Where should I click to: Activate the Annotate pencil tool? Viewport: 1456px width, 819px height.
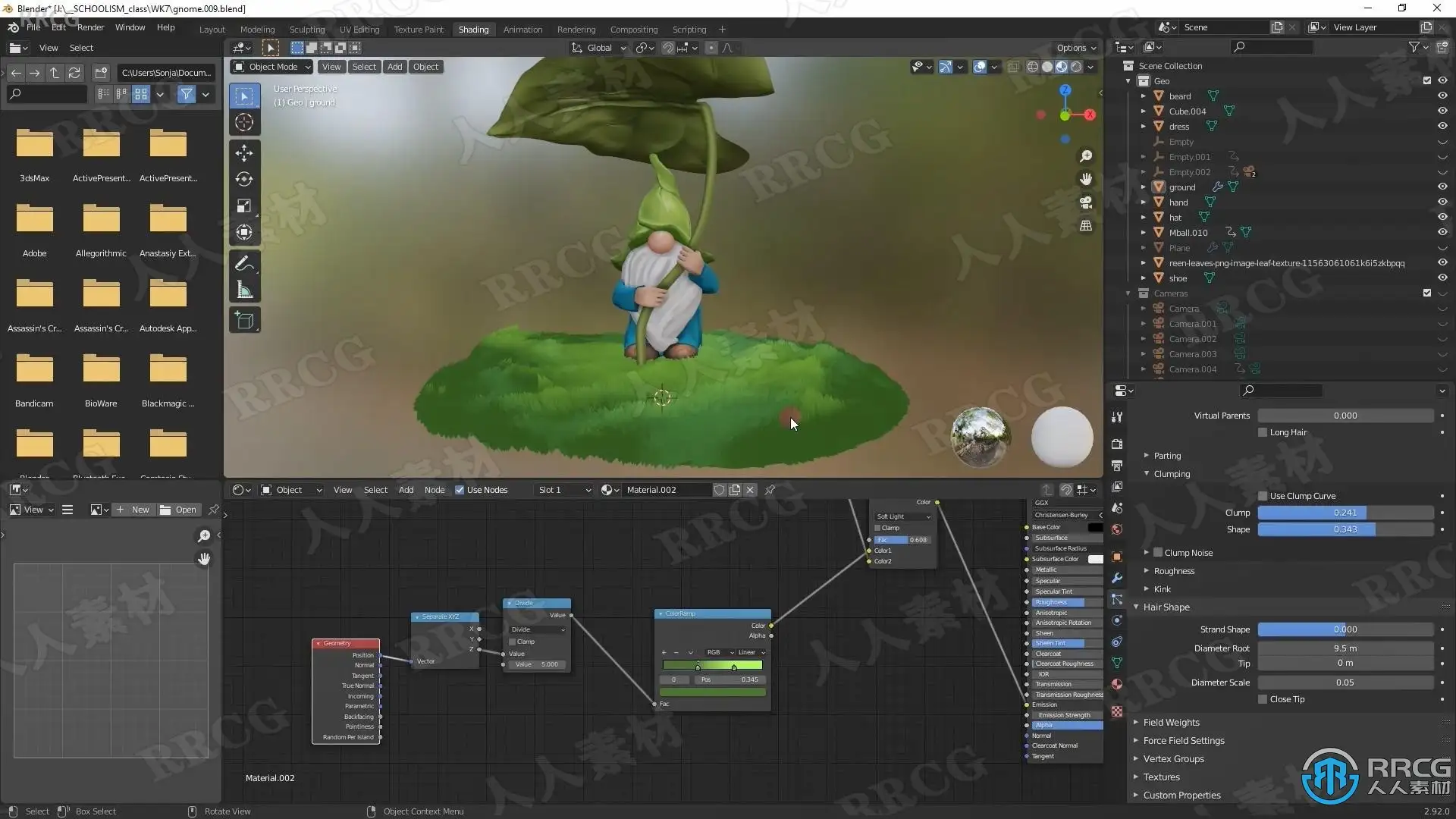pyautogui.click(x=244, y=263)
